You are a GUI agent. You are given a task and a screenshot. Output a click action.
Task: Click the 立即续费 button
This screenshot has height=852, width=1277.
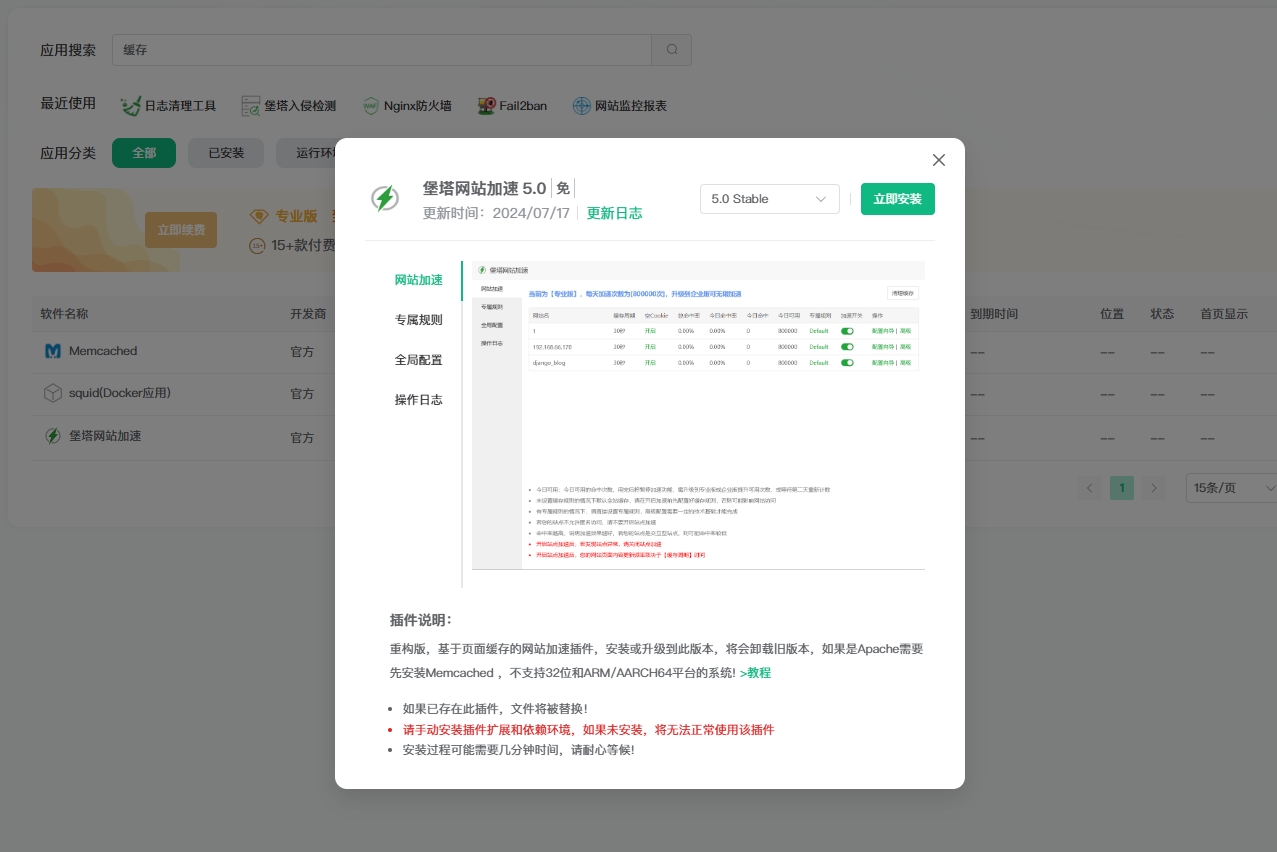[180, 229]
